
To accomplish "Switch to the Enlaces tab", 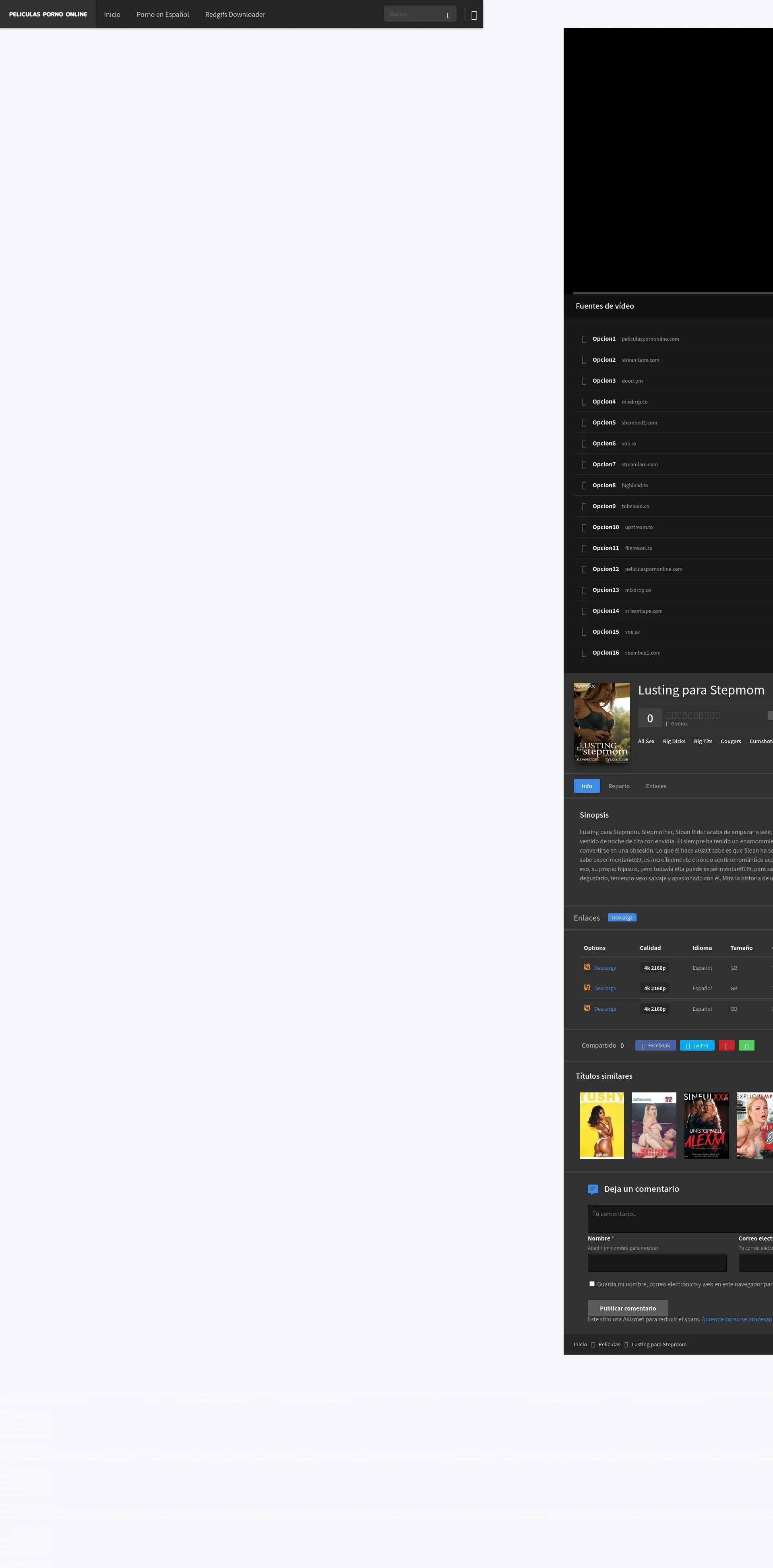I will pos(655,787).
